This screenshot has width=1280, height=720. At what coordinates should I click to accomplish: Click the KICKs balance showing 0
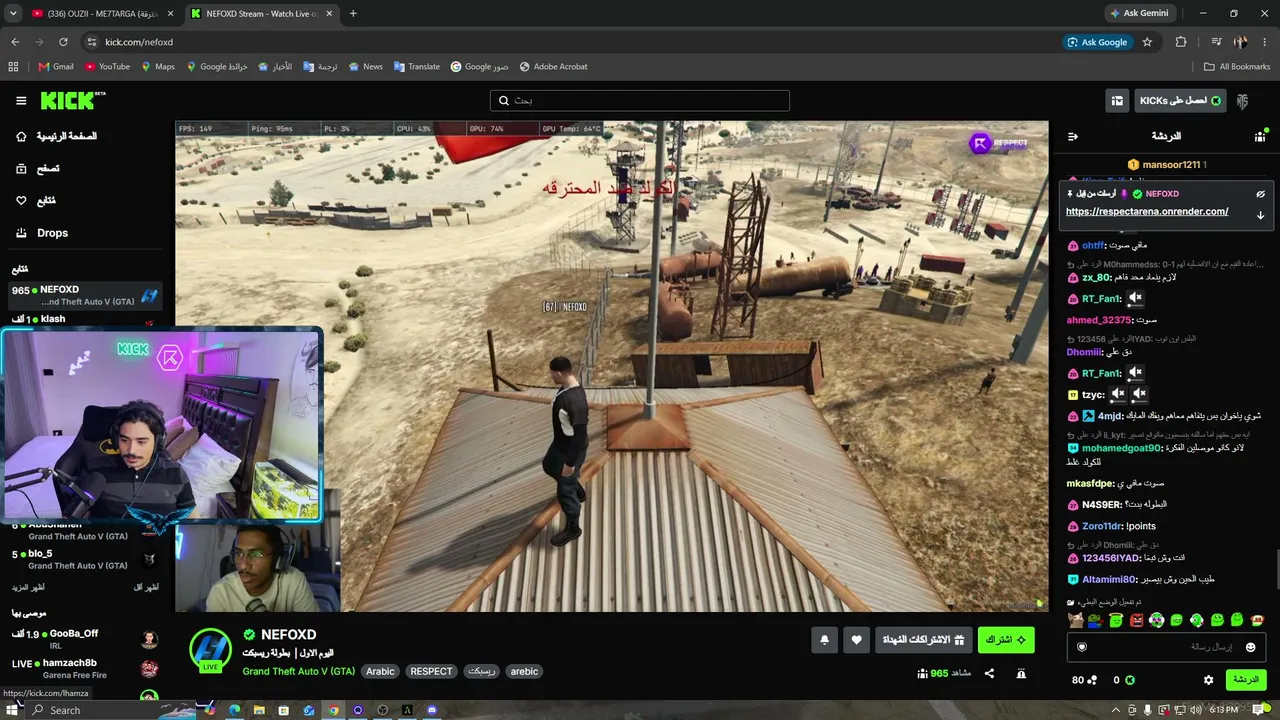pyautogui.click(x=1124, y=680)
